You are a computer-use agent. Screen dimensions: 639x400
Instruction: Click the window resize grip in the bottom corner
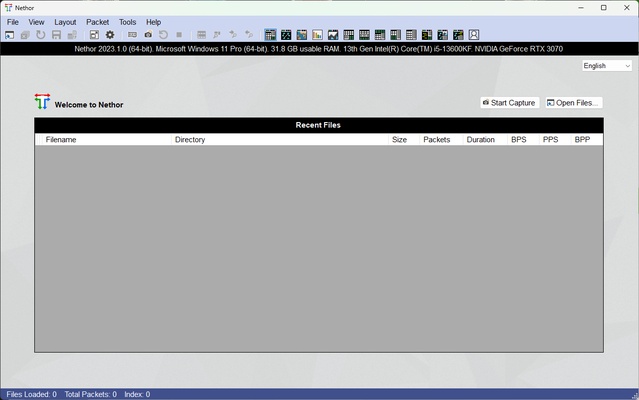coord(635,396)
